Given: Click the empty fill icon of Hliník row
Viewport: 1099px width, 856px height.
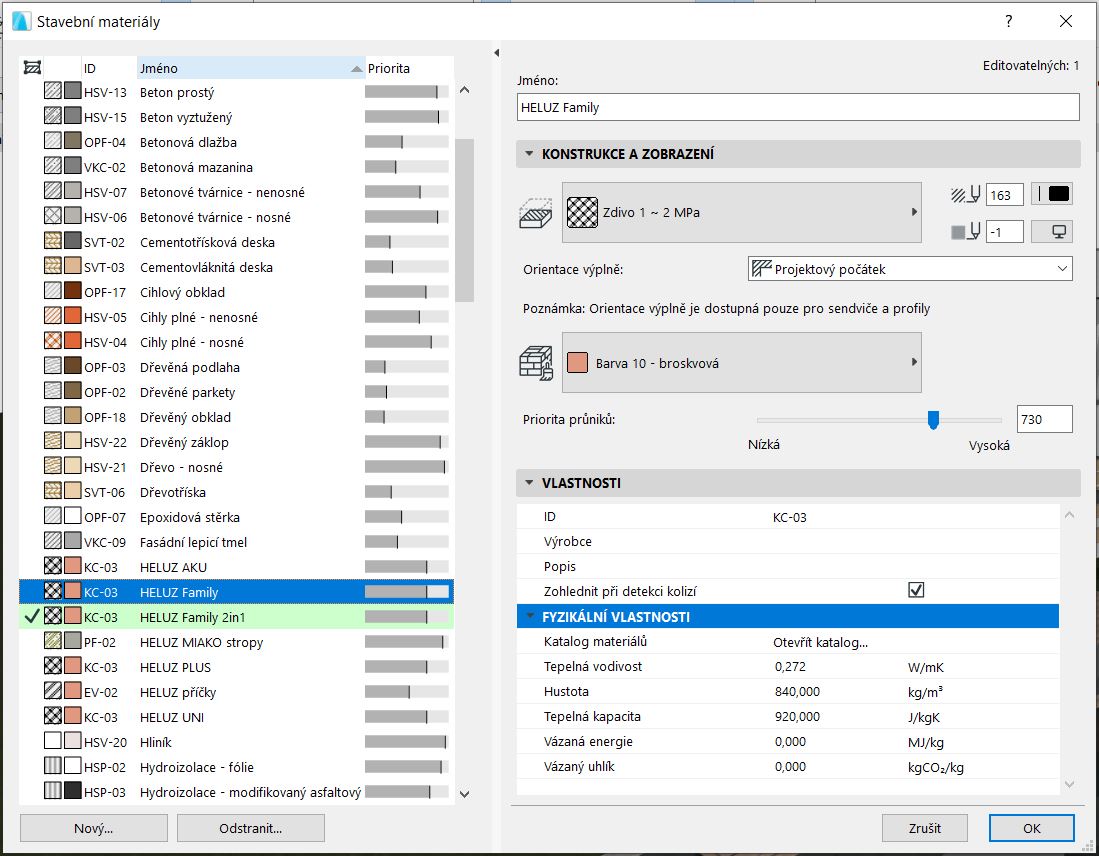Looking at the screenshot, I should [x=53, y=742].
